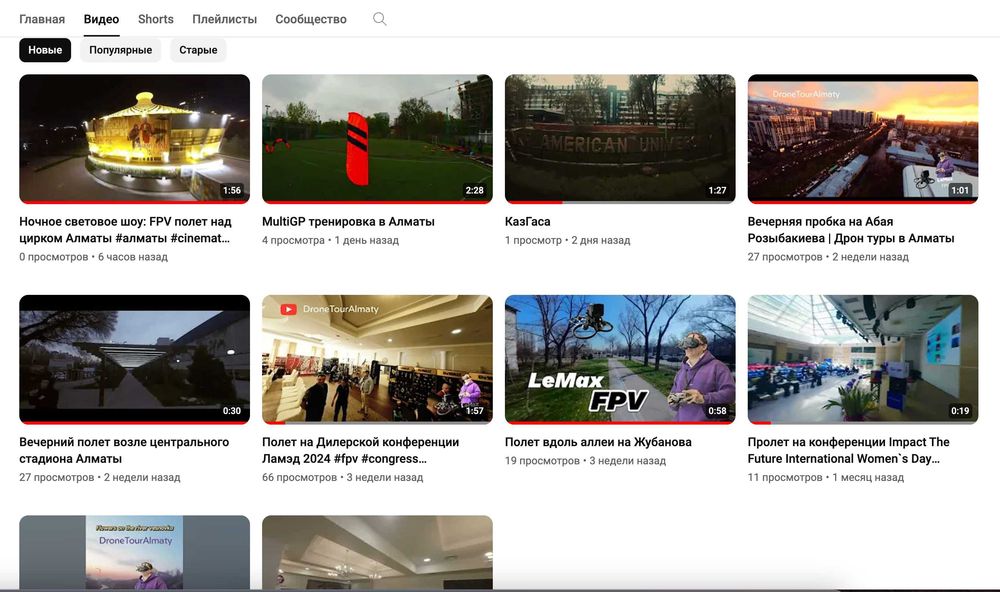Play the Impact The Future conference thumbnail
Image resolution: width=1000 pixels, height=592 pixels.
pyautogui.click(x=863, y=359)
